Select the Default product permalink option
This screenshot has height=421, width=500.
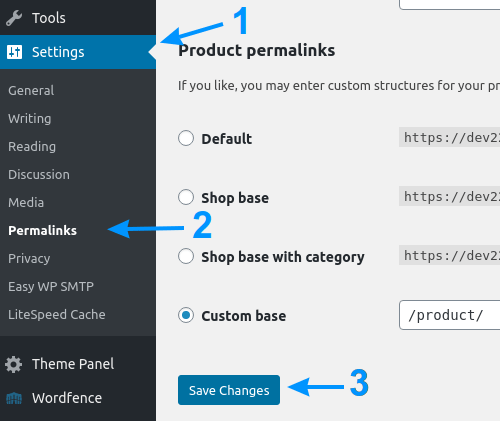(x=186, y=138)
